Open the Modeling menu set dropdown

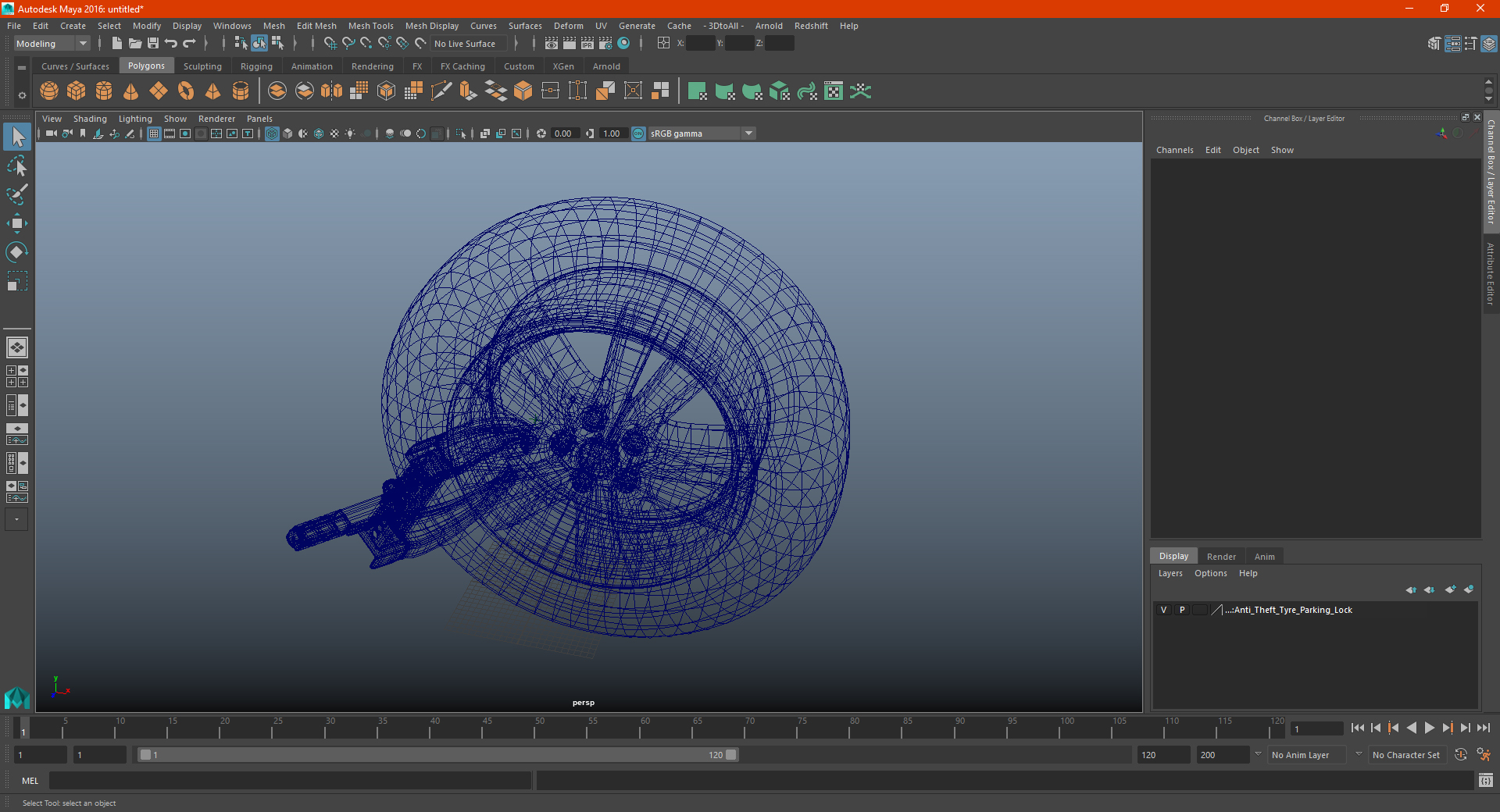click(52, 44)
